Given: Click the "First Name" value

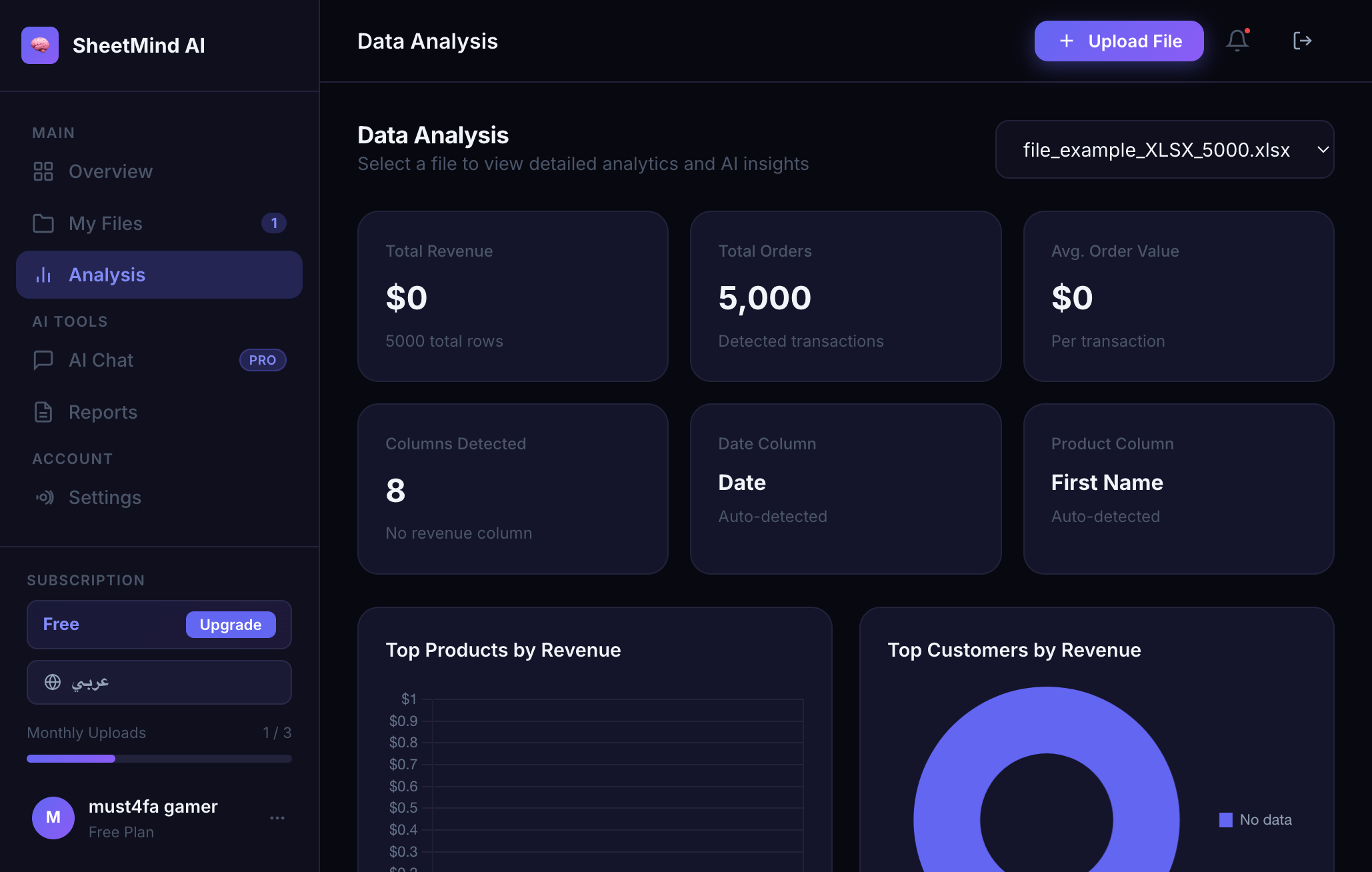Looking at the screenshot, I should pos(1107,483).
